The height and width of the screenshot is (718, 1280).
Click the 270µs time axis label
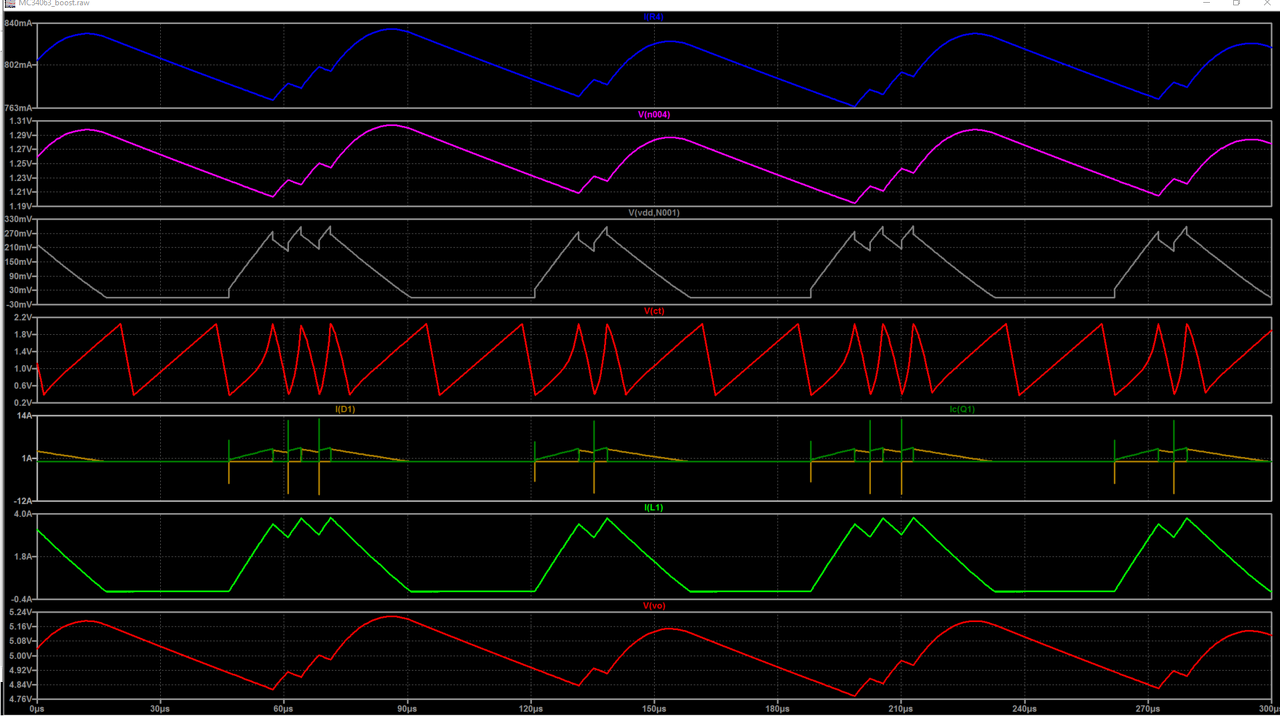point(1148,708)
